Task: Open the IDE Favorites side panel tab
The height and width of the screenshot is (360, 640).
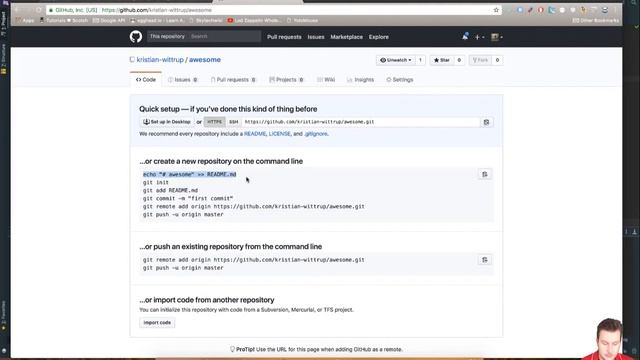Action: click(x=4, y=315)
